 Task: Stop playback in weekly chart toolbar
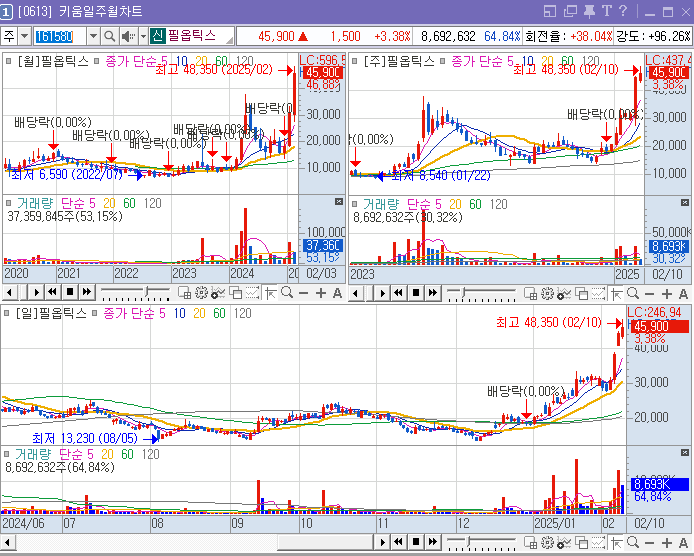pos(416,293)
